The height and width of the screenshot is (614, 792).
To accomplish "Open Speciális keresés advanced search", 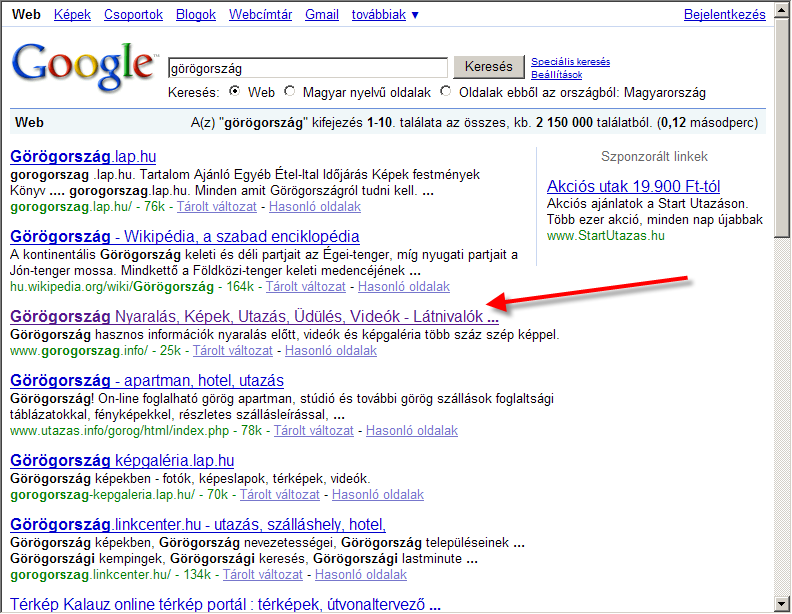I will point(570,62).
